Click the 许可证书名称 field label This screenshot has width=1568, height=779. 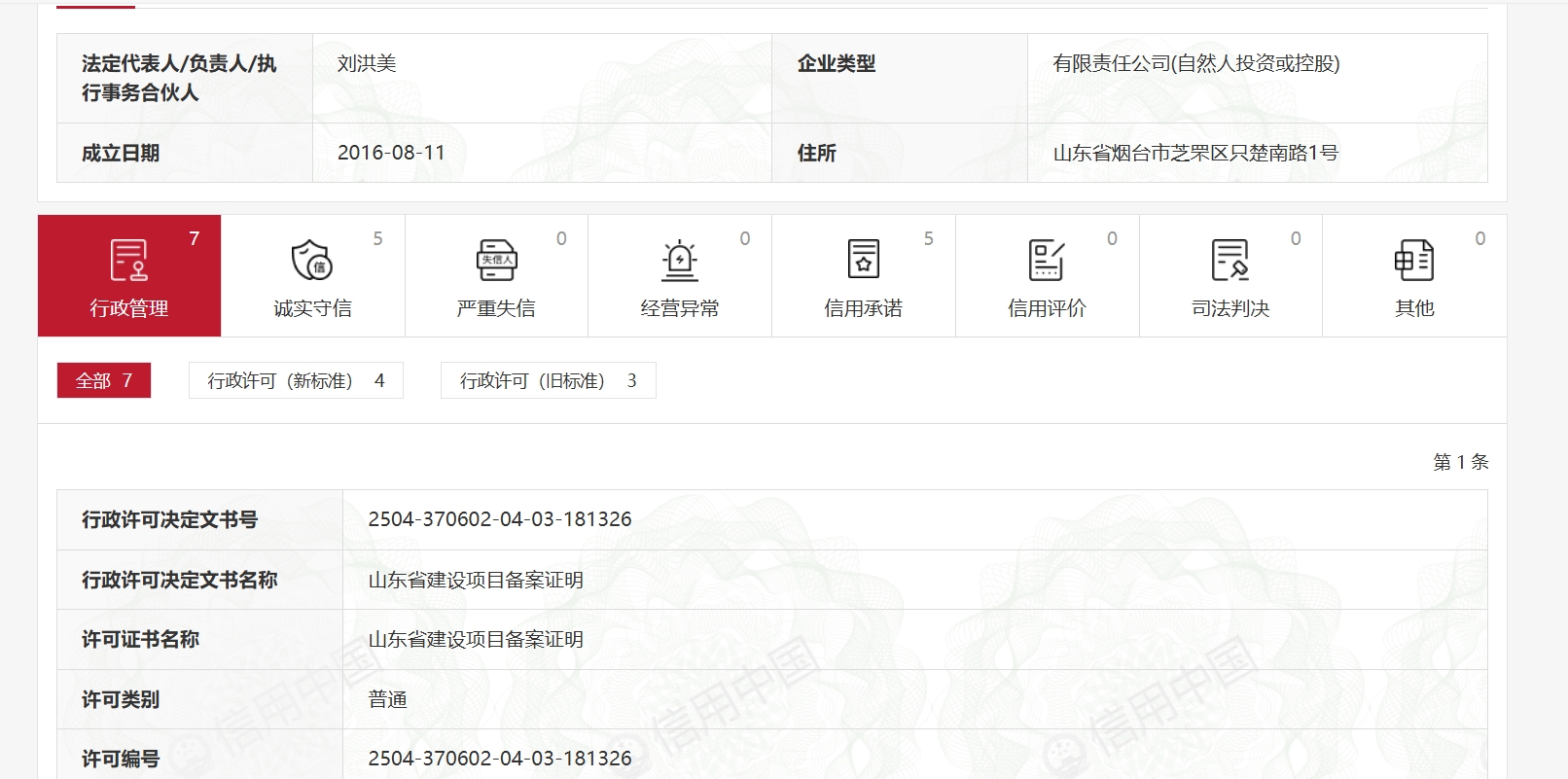pos(140,639)
